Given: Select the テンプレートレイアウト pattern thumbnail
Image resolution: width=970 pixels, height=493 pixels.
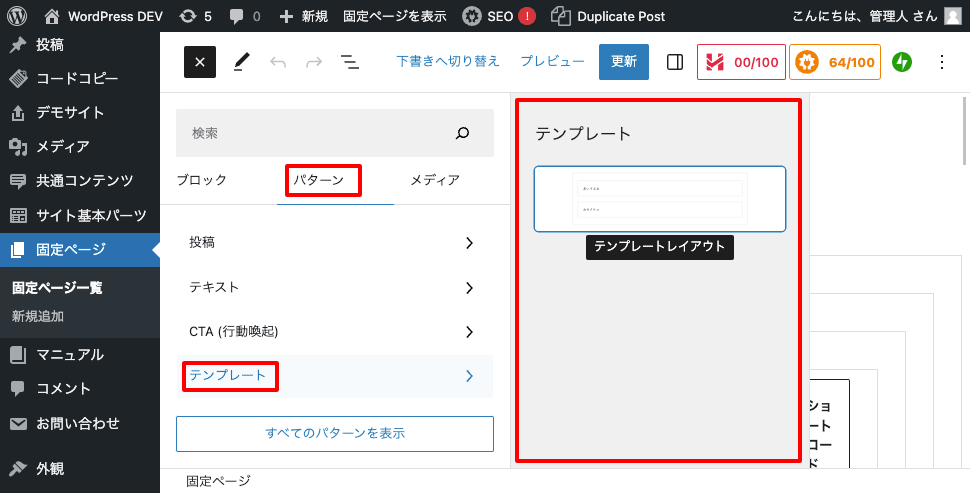Looking at the screenshot, I should point(659,199).
